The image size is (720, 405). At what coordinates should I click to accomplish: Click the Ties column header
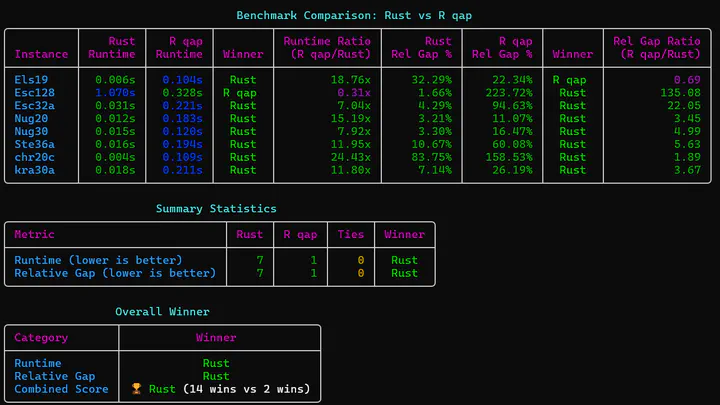(352, 235)
